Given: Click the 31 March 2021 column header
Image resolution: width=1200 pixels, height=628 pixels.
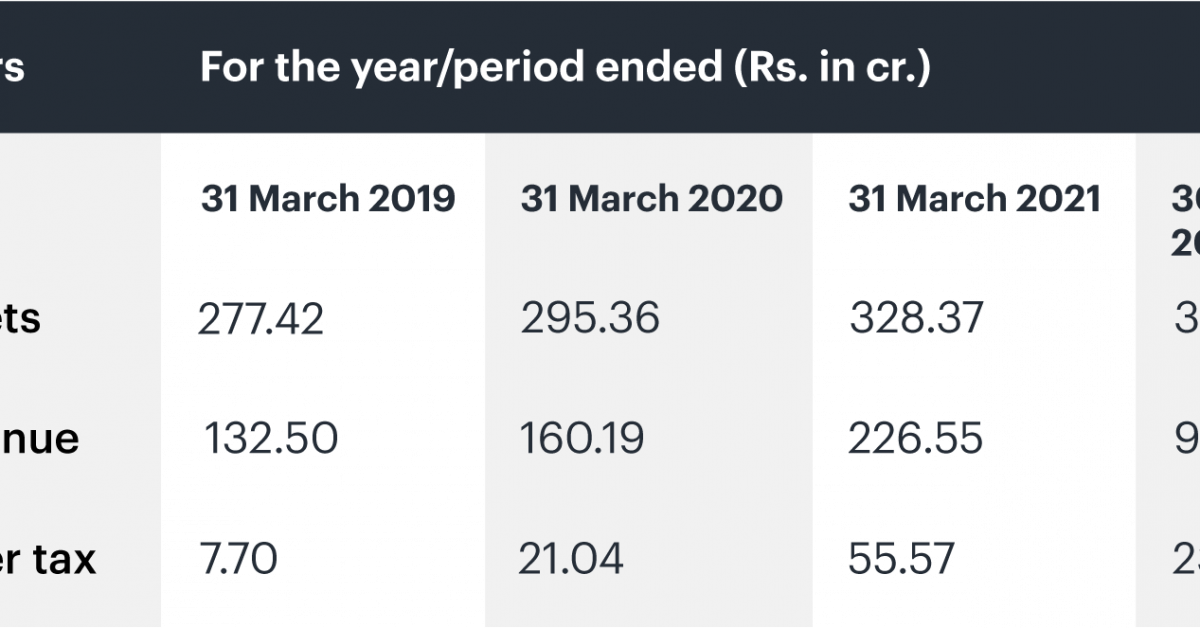Looking at the screenshot, I should pyautogui.click(x=974, y=198).
